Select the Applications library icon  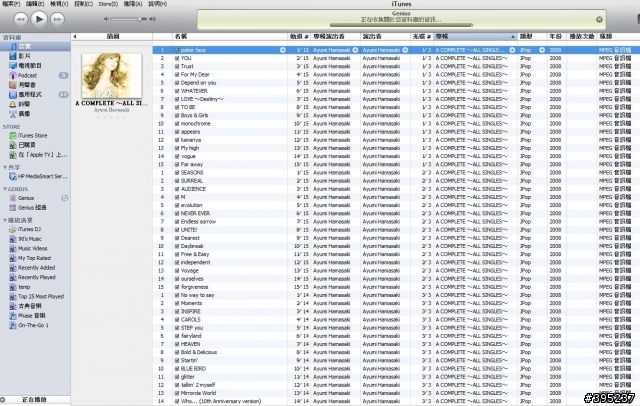click(x=13, y=94)
